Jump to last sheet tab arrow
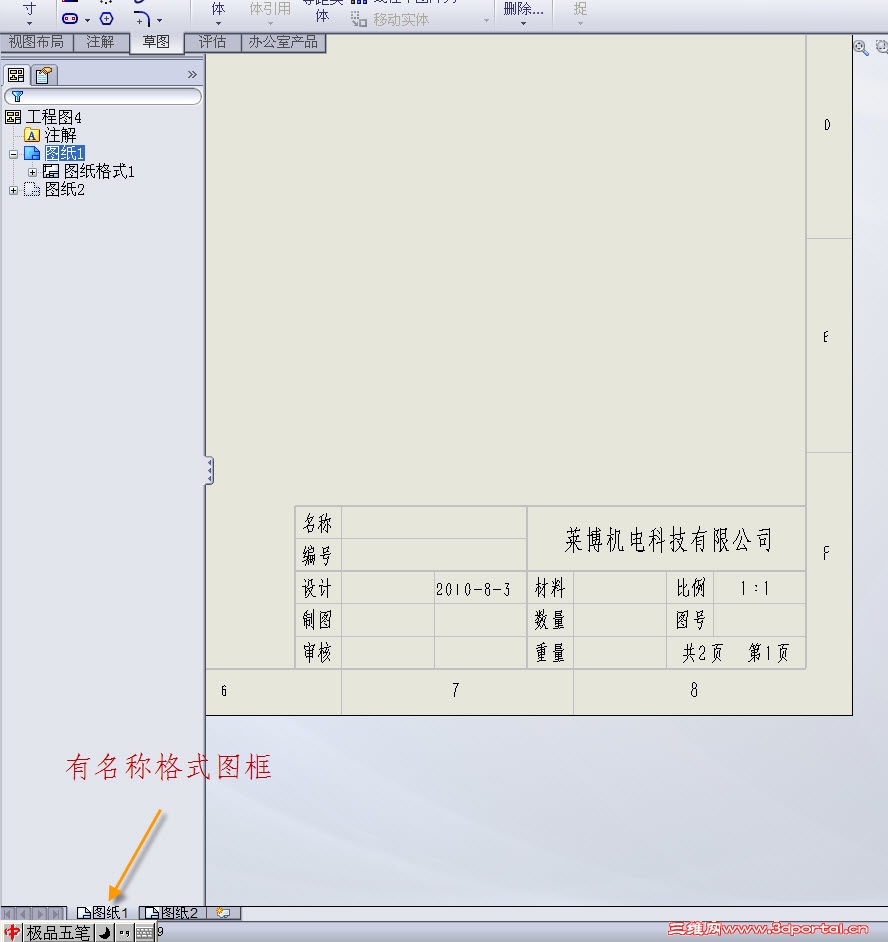This screenshot has height=942, width=888. click(57, 914)
